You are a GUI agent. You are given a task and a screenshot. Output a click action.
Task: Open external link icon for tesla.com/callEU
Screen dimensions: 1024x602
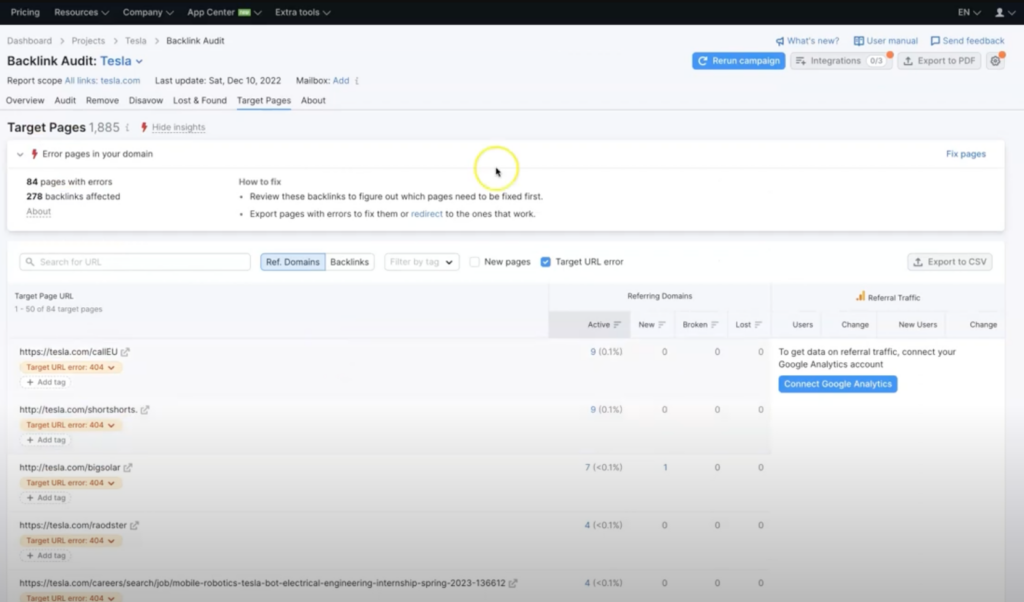pyautogui.click(x=125, y=352)
